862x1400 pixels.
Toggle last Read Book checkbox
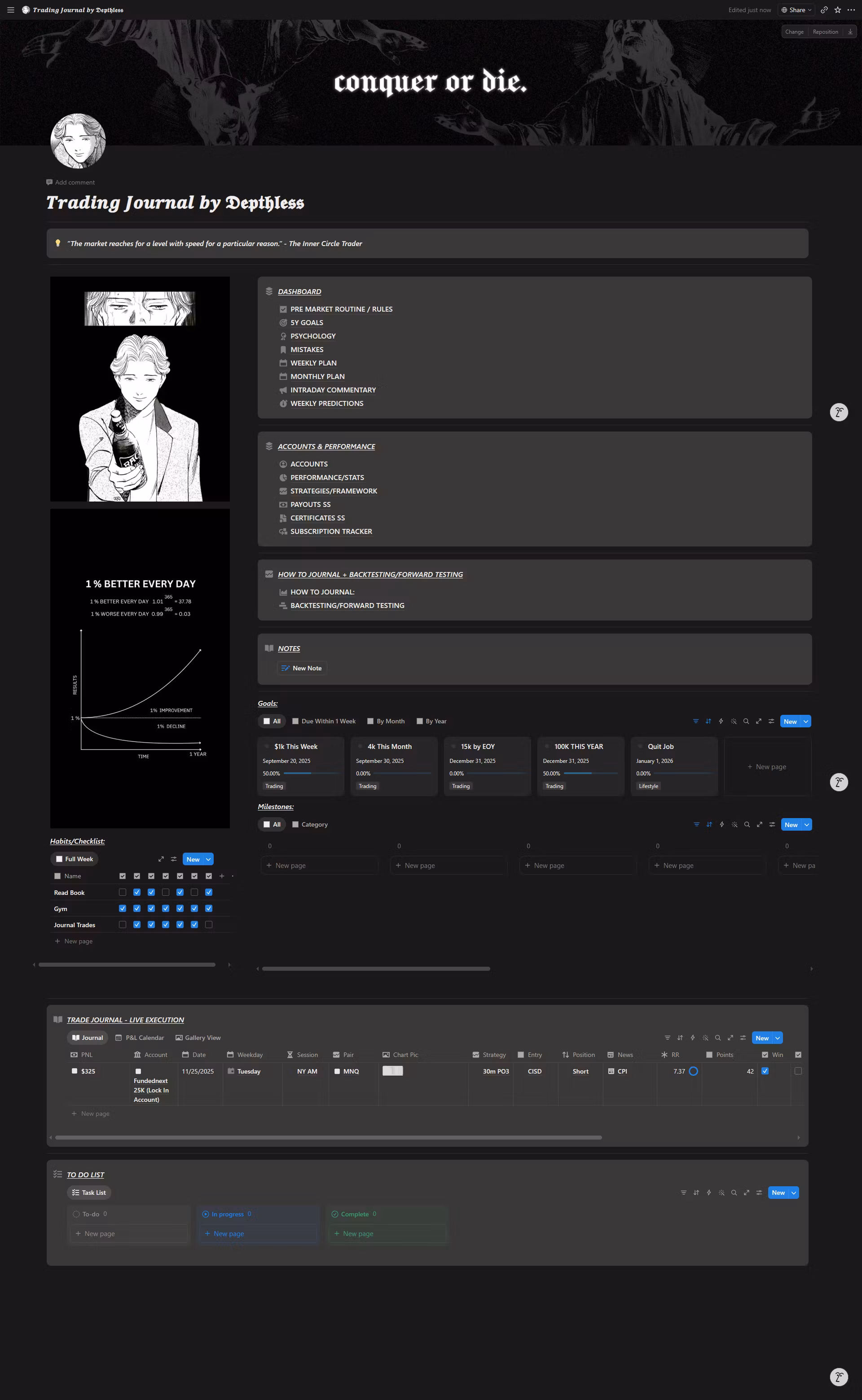209,892
